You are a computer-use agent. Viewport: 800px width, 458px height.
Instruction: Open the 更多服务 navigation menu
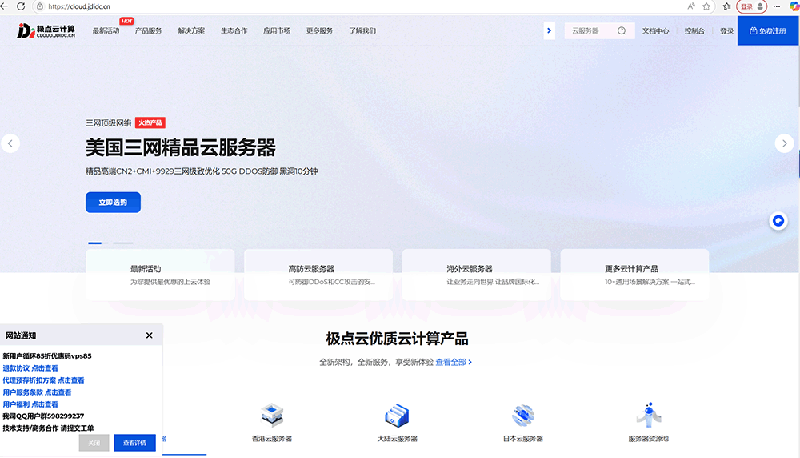pos(319,31)
